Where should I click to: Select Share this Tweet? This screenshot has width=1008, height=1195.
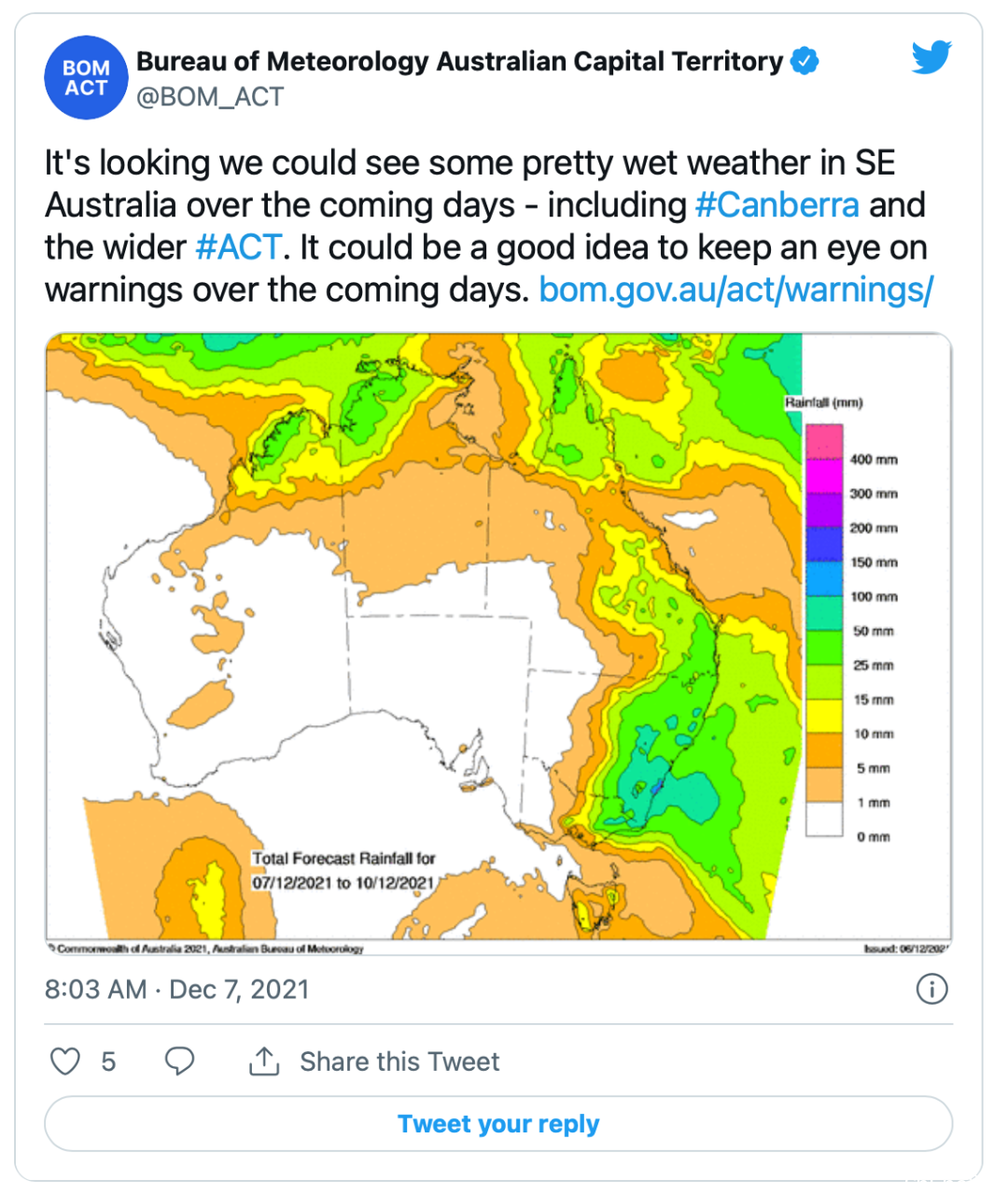pyautogui.click(x=399, y=1061)
